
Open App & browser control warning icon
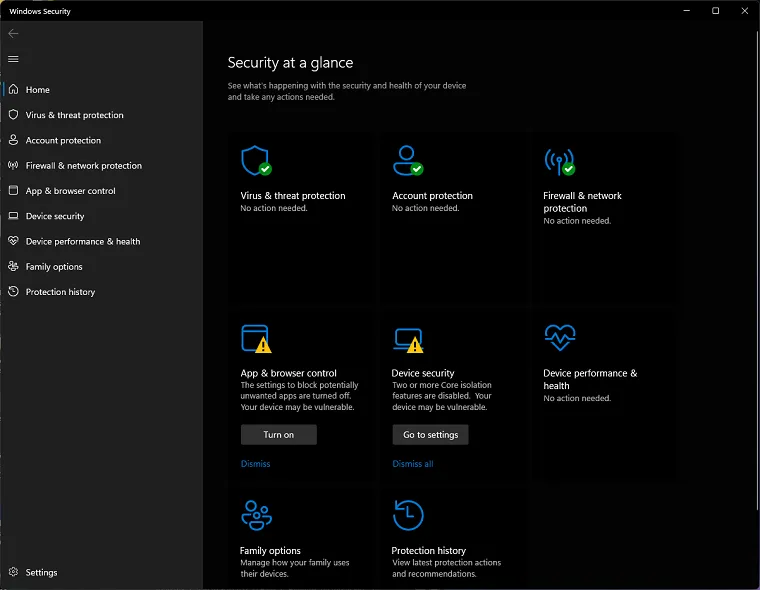click(256, 338)
